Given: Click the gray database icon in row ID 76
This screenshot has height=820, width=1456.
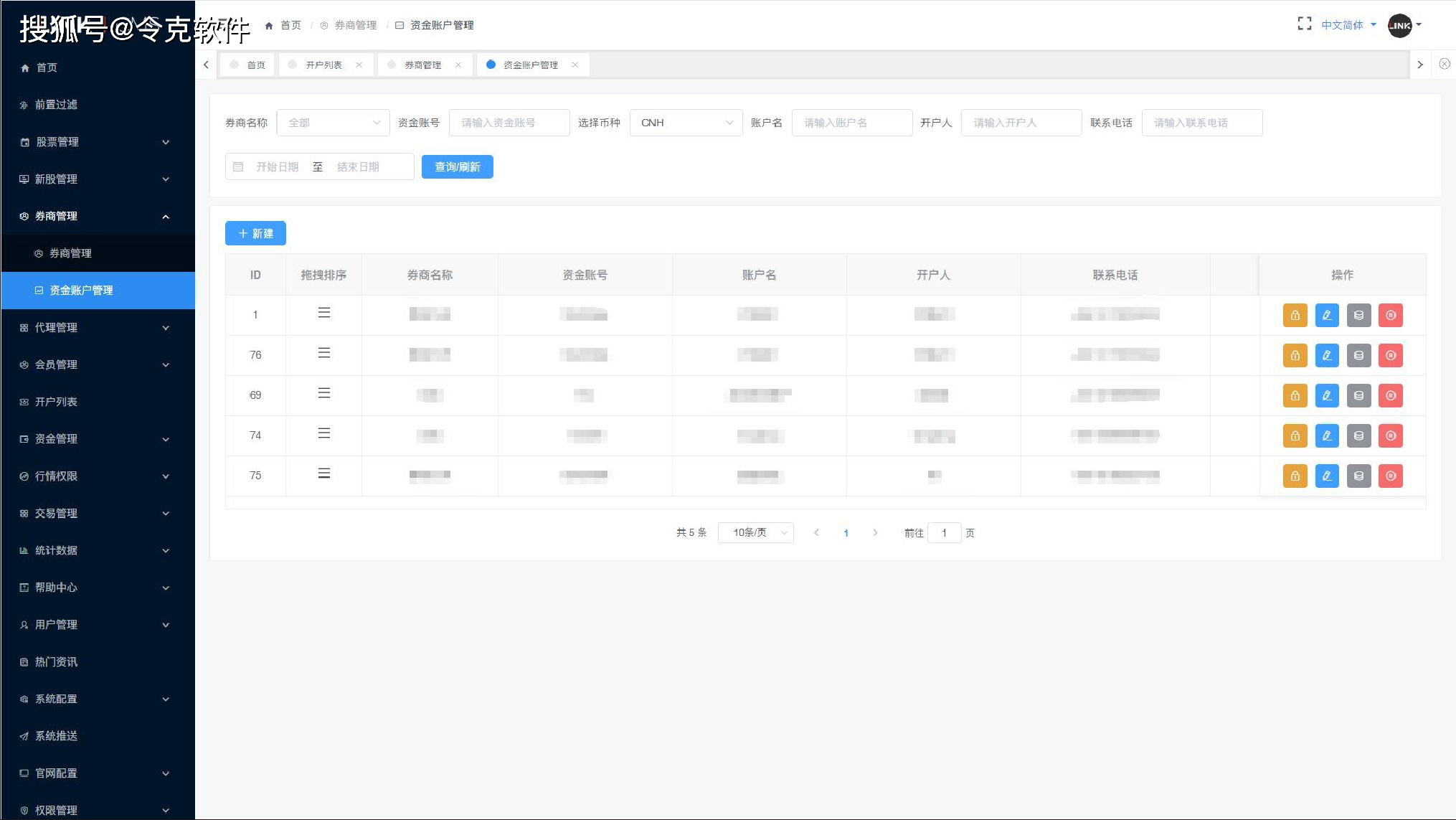Looking at the screenshot, I should pyautogui.click(x=1358, y=355).
